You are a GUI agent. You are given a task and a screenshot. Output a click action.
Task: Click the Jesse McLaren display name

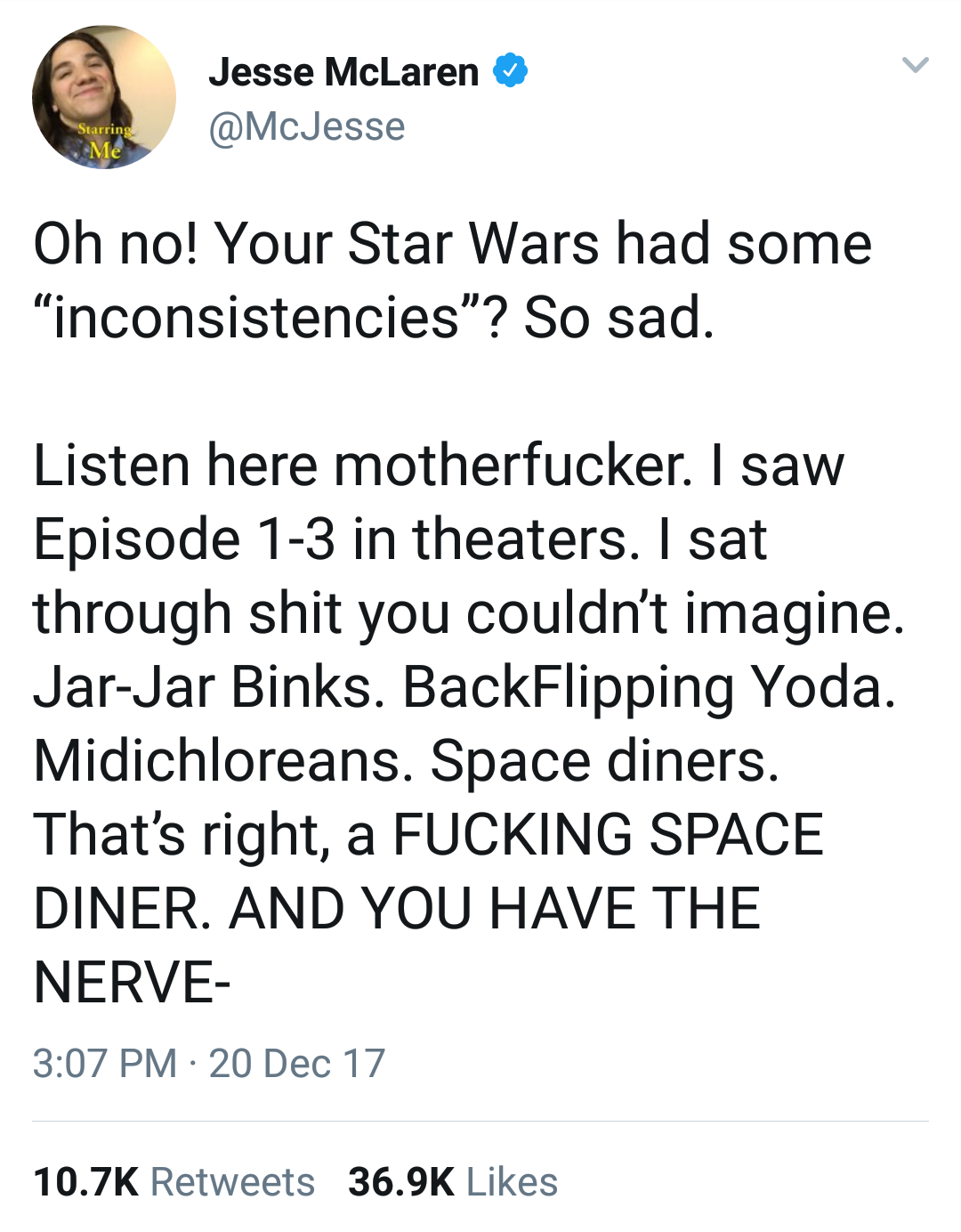coord(343,72)
